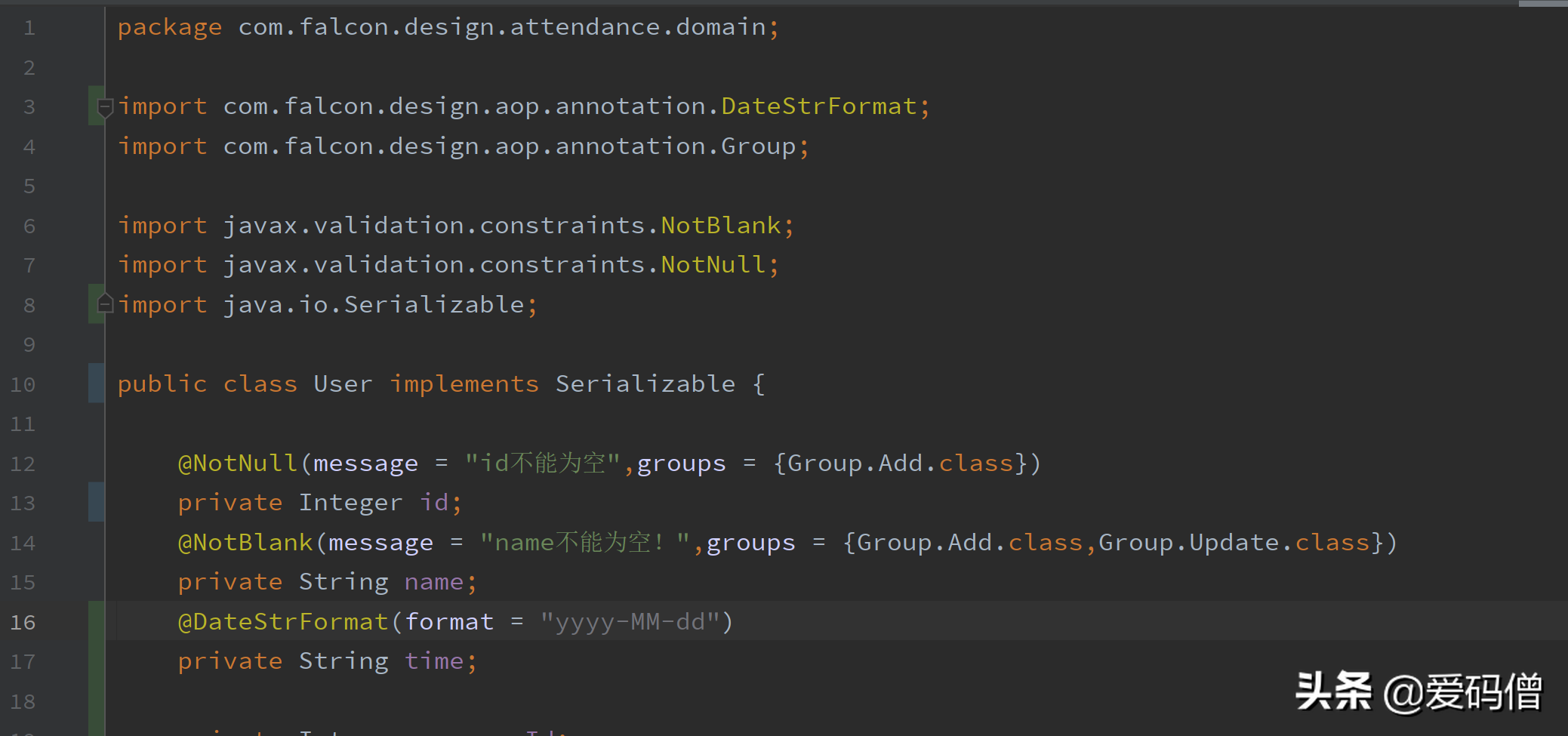
Task: Click the @DateStrFormat annotation on line 16
Action: point(283,622)
